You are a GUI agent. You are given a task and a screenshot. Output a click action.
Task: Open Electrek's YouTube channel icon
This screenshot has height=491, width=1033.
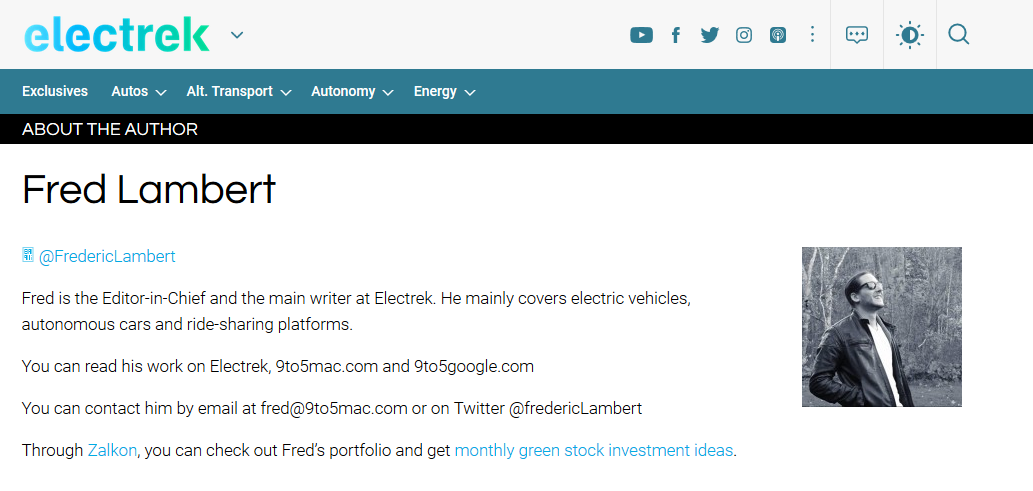(641, 35)
